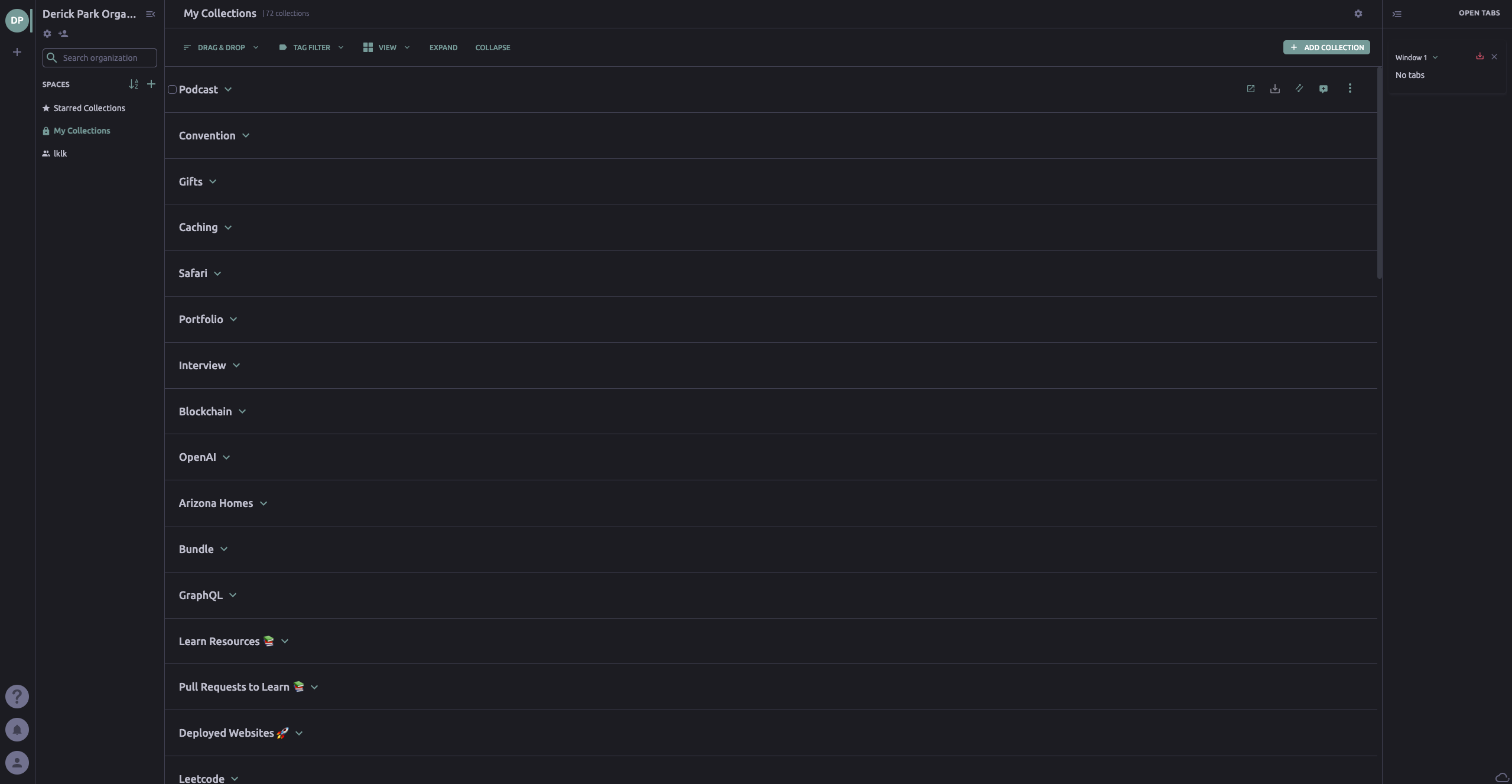Screen dimensions: 1512x784
Task: Collapse the left sidebar panel
Action: point(151,14)
